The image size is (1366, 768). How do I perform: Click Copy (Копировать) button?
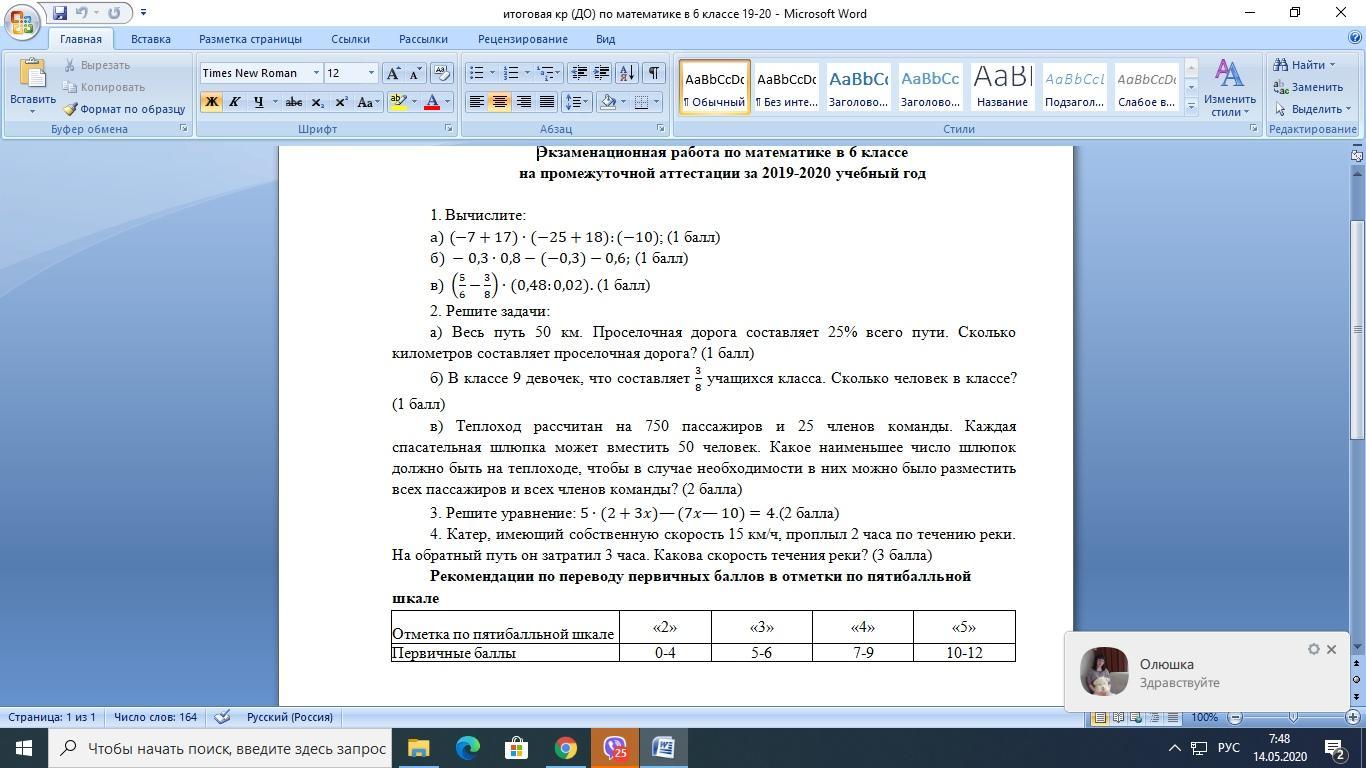tap(104, 87)
